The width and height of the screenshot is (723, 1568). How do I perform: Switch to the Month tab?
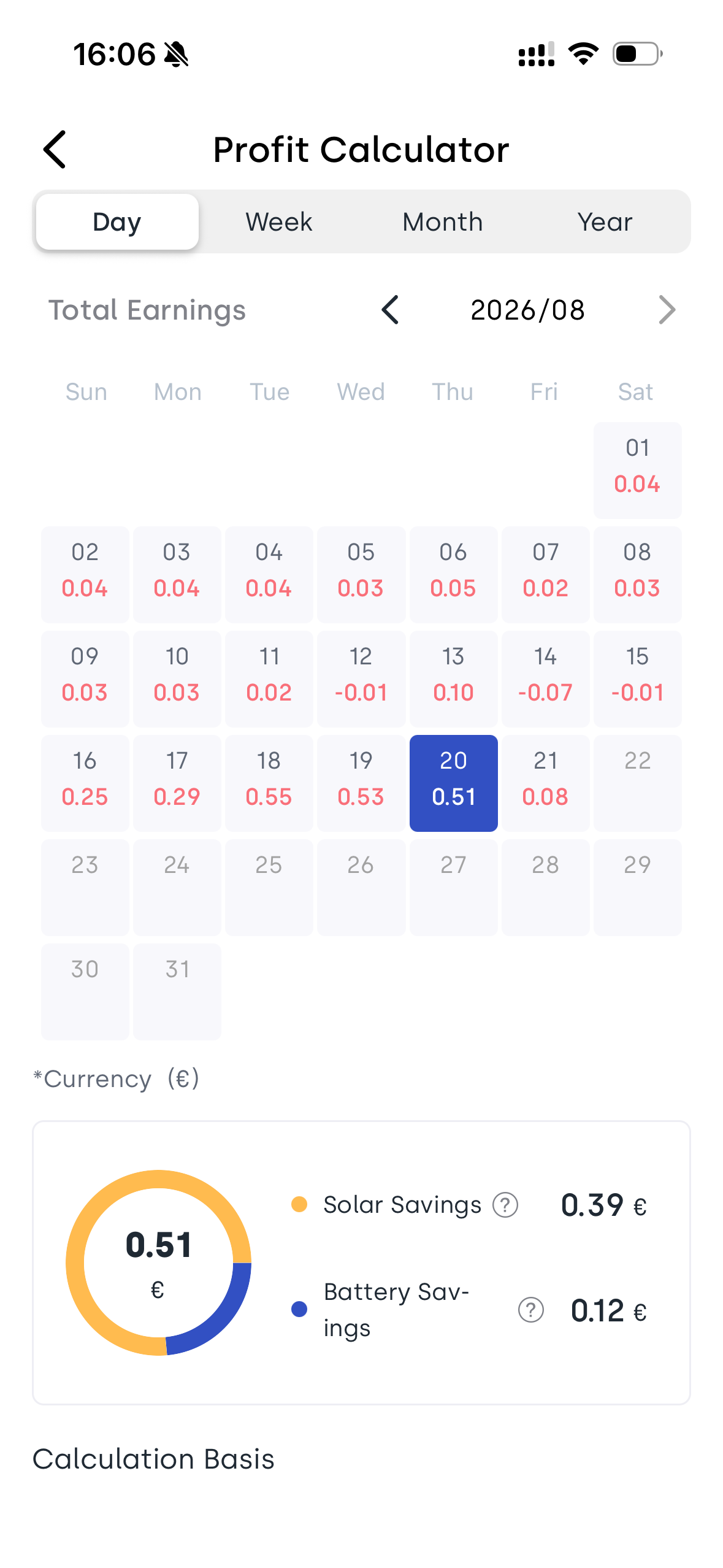click(443, 221)
